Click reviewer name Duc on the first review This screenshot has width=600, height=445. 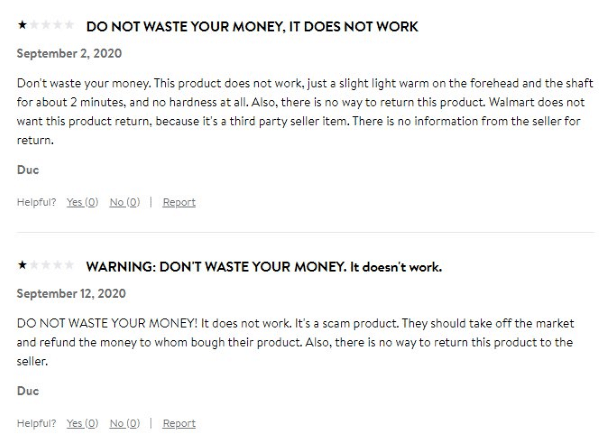pos(28,170)
